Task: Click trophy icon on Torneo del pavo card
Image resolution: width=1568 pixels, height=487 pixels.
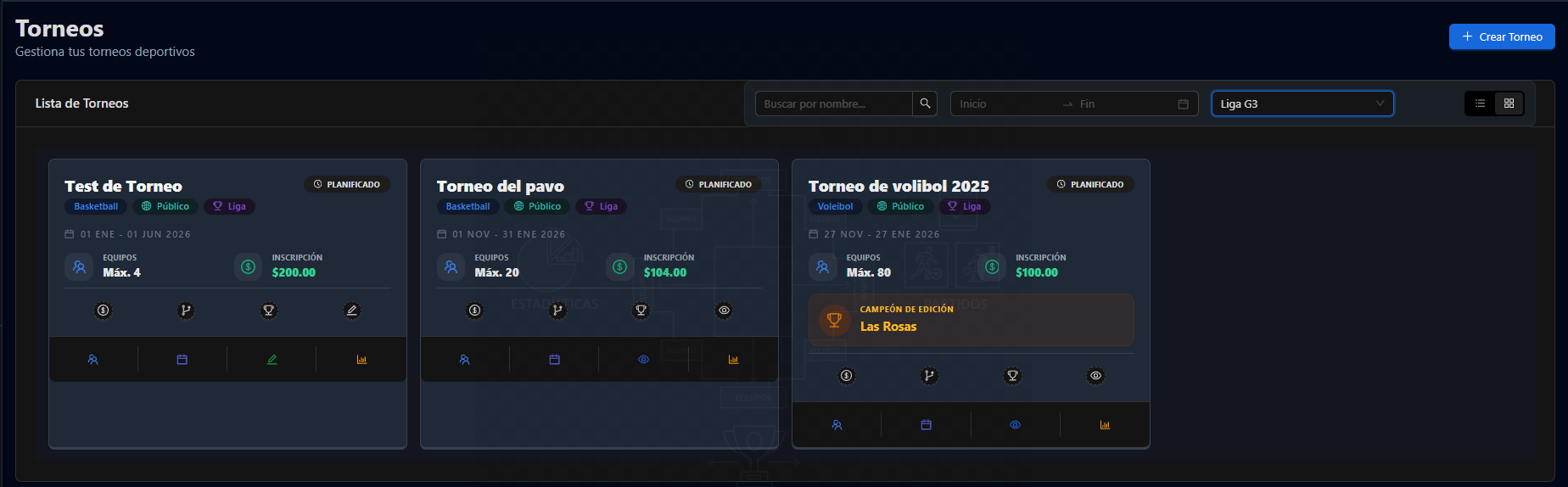Action: [641, 311]
